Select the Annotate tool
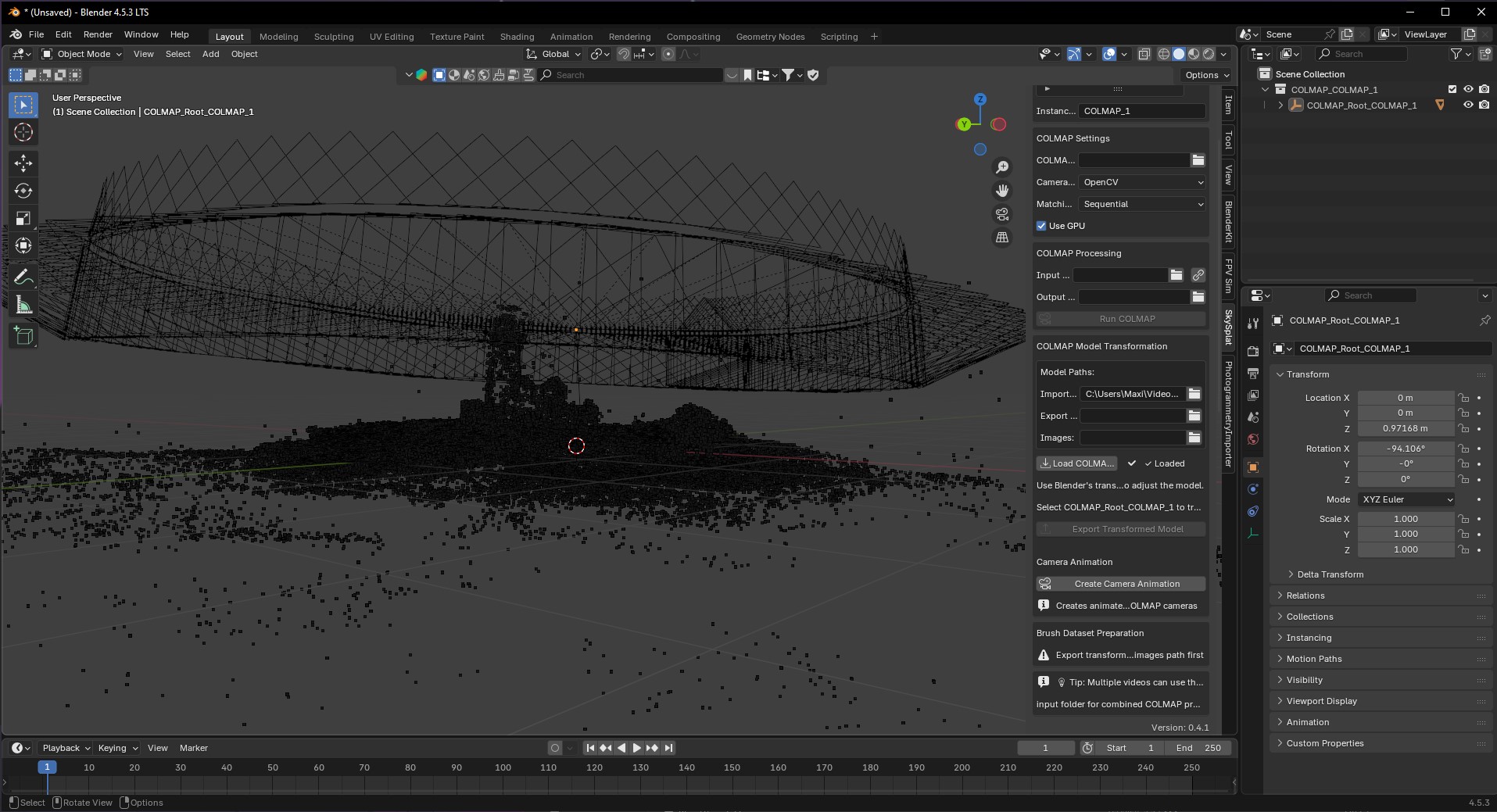Viewport: 1497px width, 812px height. (23, 277)
